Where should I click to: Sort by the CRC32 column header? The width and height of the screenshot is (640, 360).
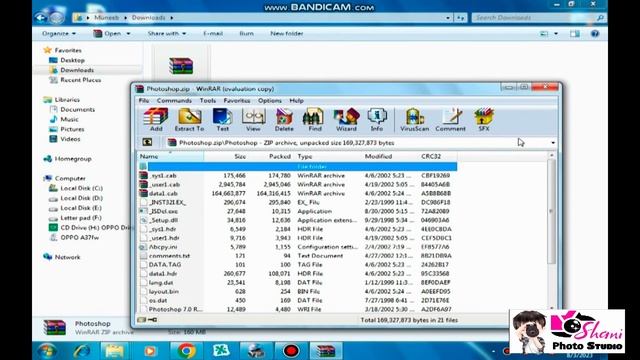[x=438, y=156]
